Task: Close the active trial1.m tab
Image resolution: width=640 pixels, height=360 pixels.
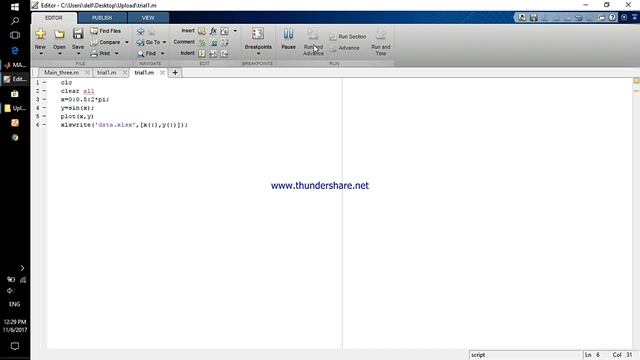Action: 162,73
